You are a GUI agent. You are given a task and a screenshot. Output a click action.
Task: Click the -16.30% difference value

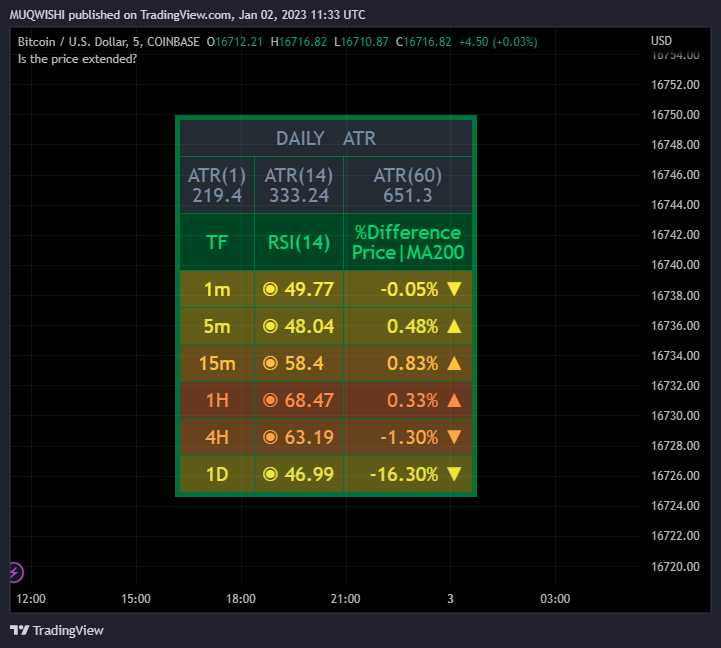click(404, 474)
